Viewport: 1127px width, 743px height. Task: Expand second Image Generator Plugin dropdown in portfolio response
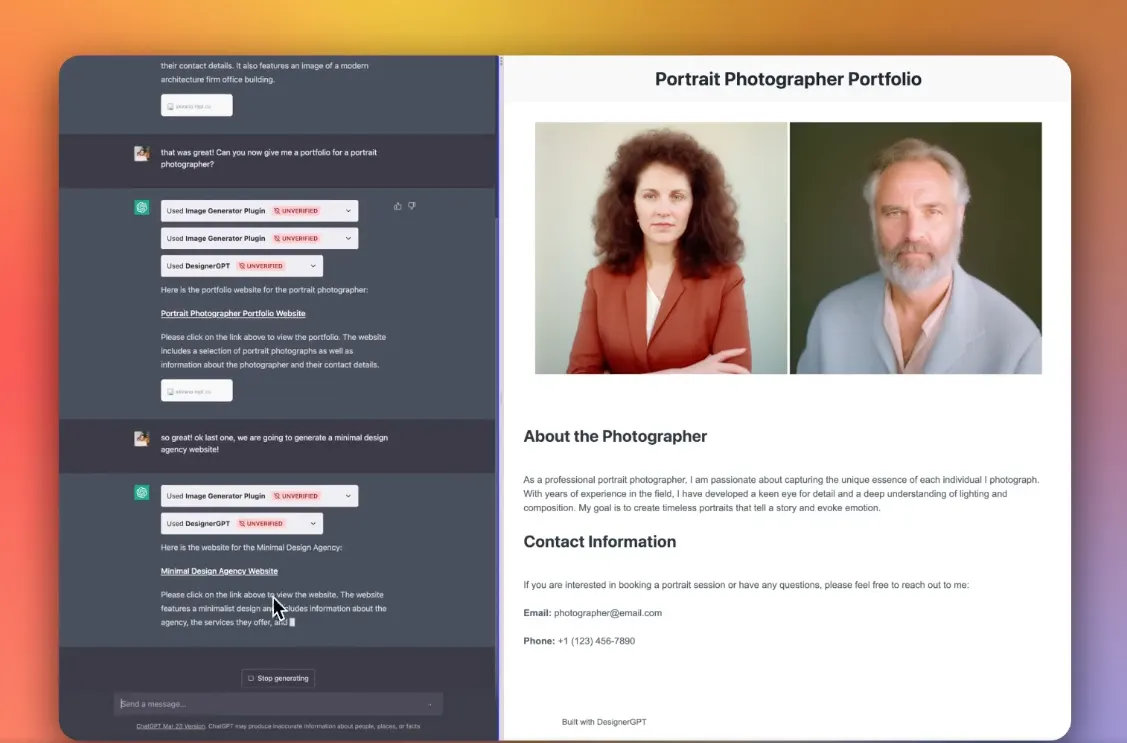point(348,239)
